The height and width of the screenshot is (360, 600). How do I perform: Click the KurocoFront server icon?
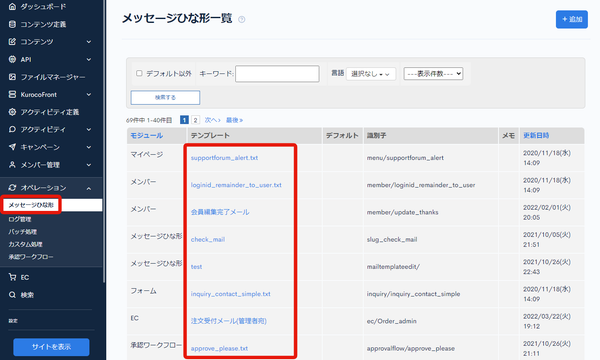click(x=12, y=94)
